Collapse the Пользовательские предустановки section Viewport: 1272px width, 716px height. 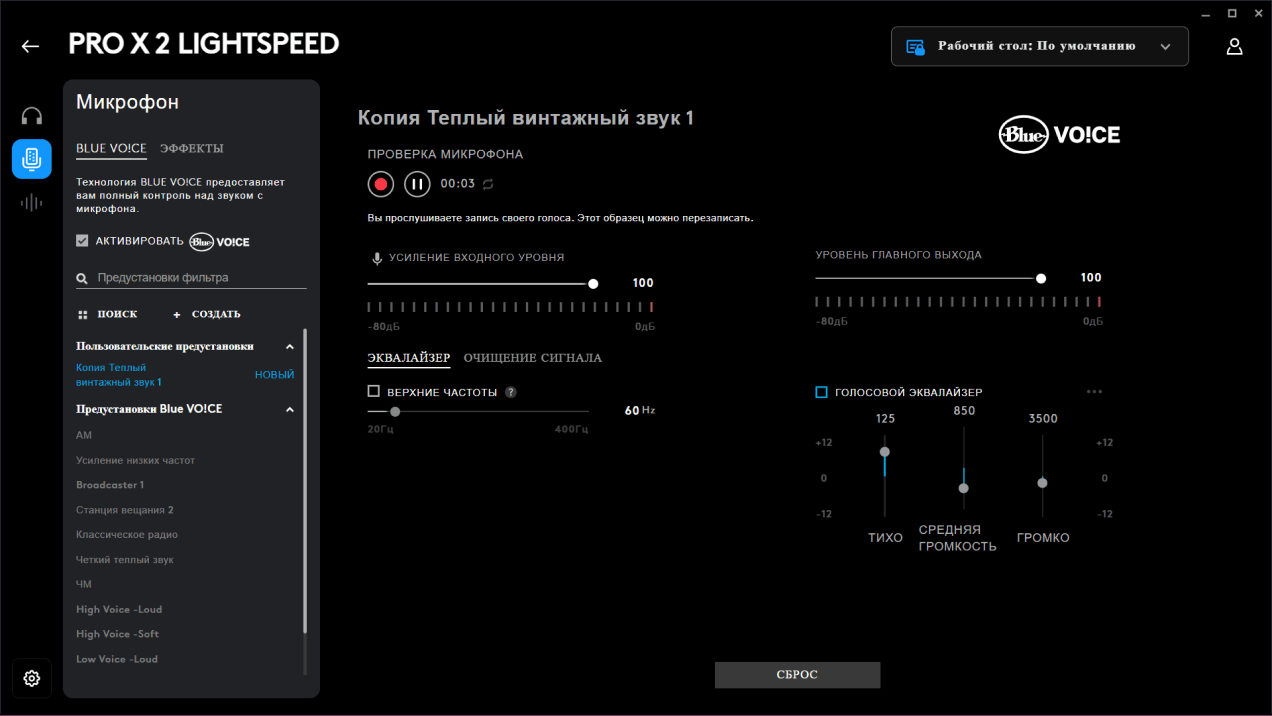[x=290, y=346]
